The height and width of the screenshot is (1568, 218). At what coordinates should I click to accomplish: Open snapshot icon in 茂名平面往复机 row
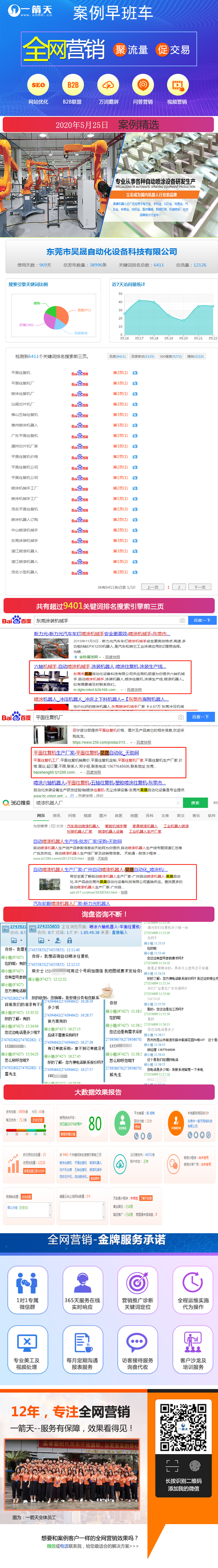tap(135, 509)
